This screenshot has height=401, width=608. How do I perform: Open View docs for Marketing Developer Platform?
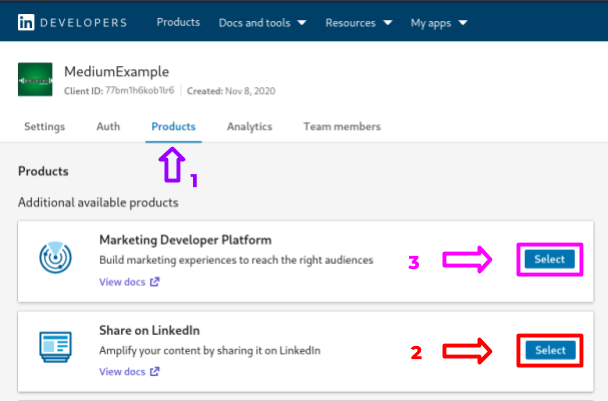tap(123, 282)
